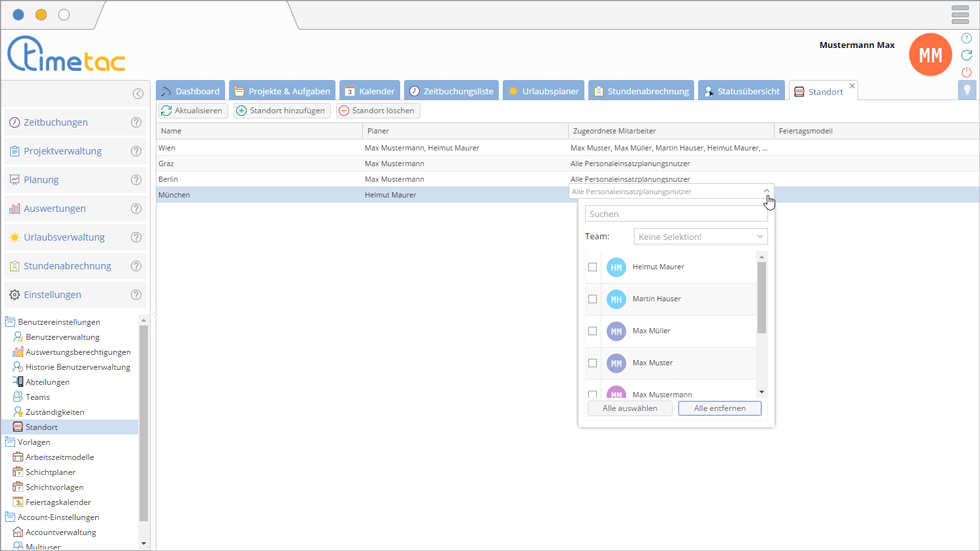Screen dimensions: 980x551
Task: Click the lightbulb tips icon
Action: [x=966, y=90]
